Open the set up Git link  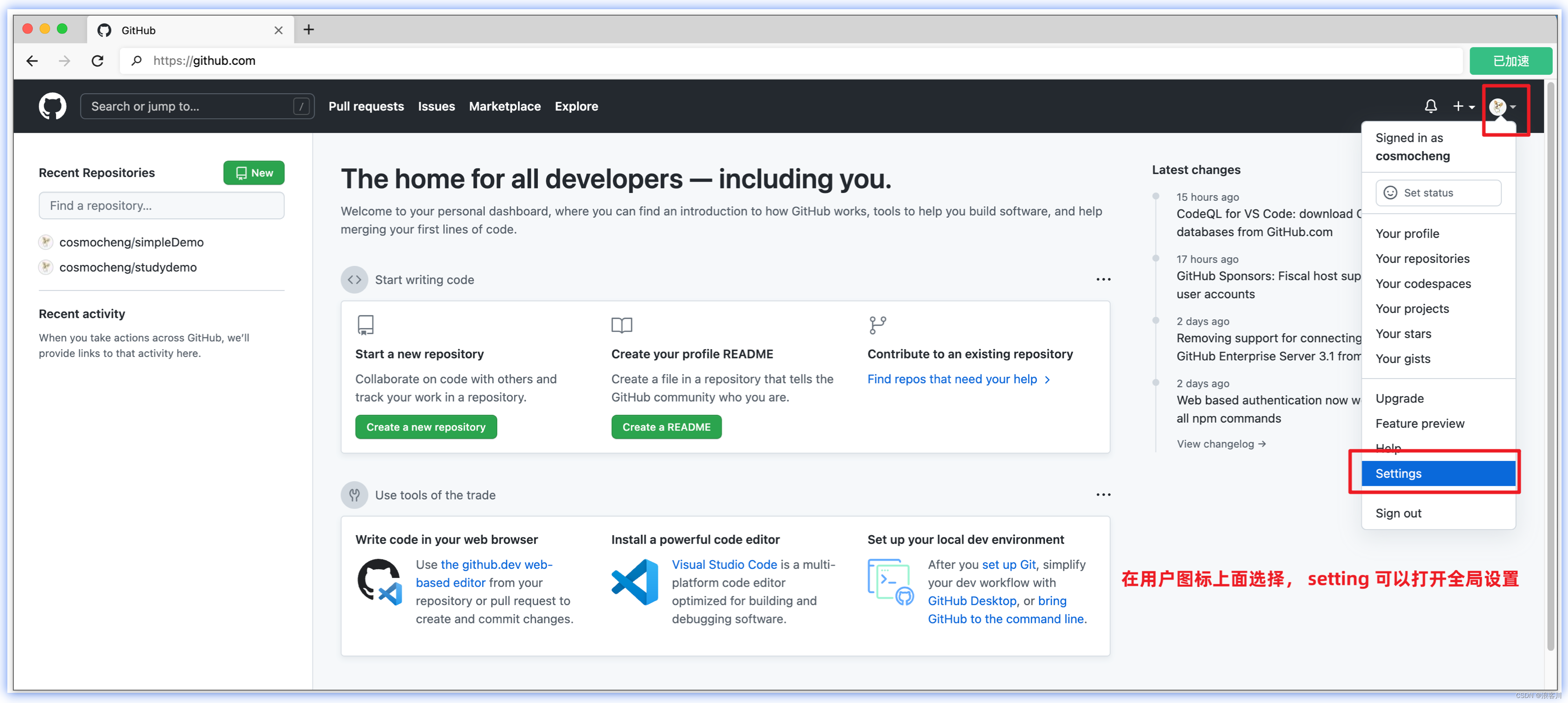pyautogui.click(x=1009, y=565)
